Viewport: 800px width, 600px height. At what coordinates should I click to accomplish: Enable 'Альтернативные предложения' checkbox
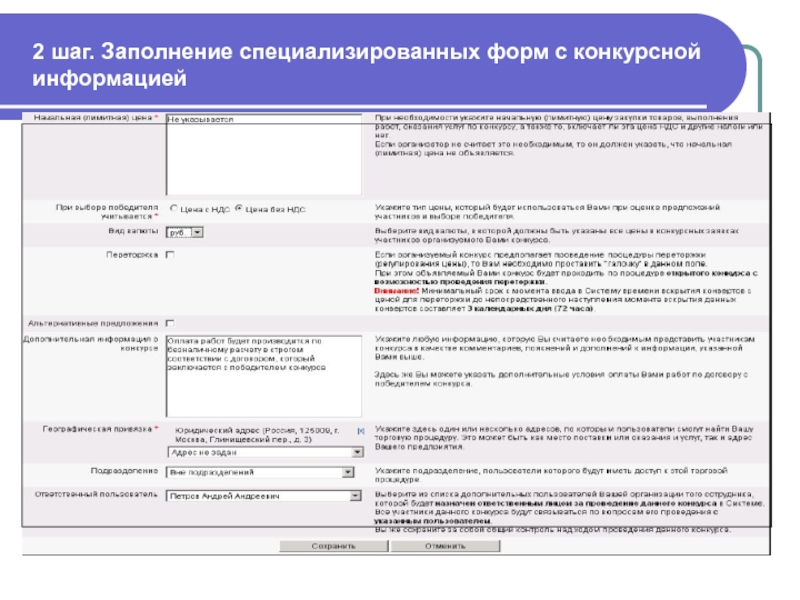[170, 323]
